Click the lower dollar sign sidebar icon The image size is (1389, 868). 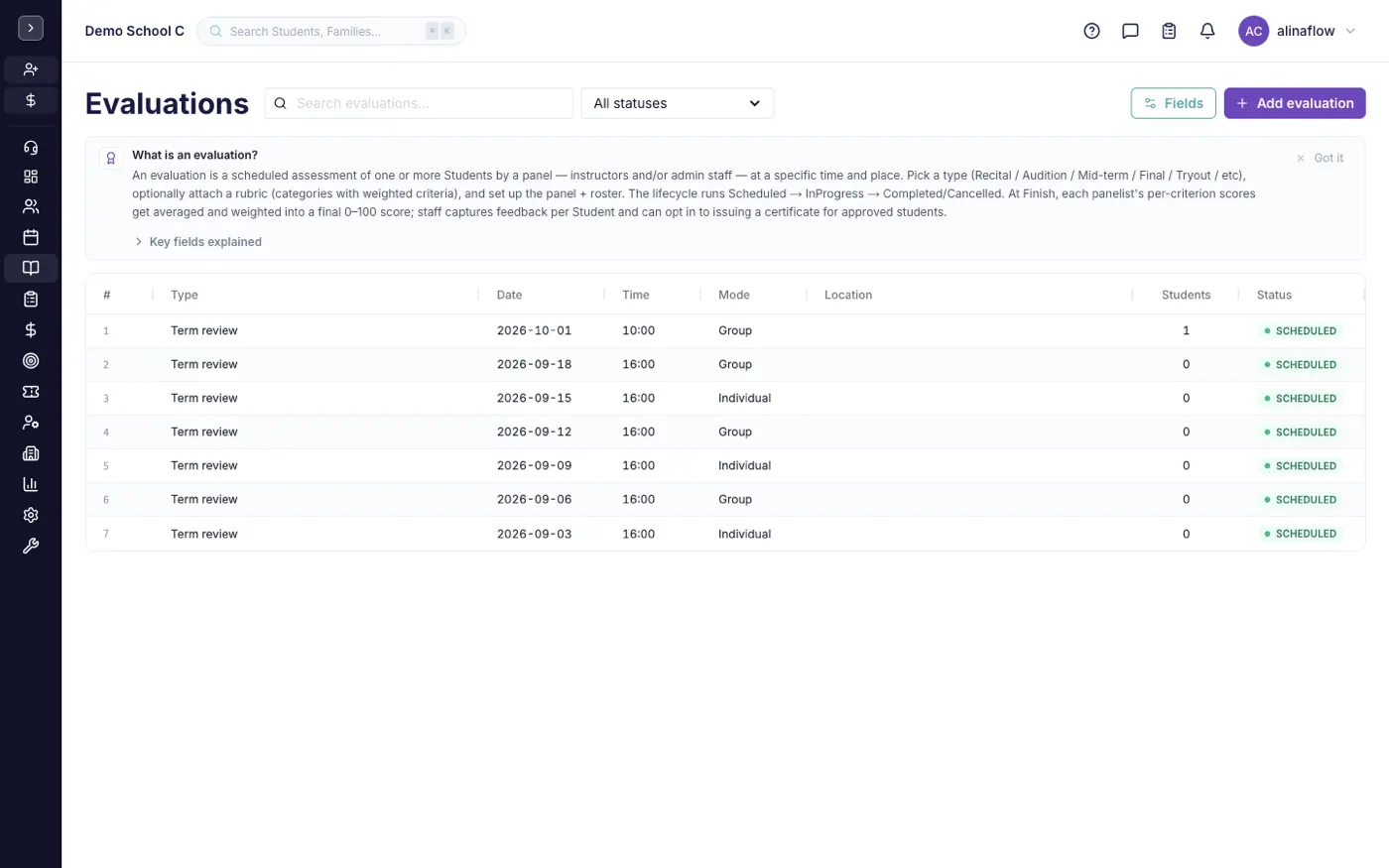(x=31, y=329)
